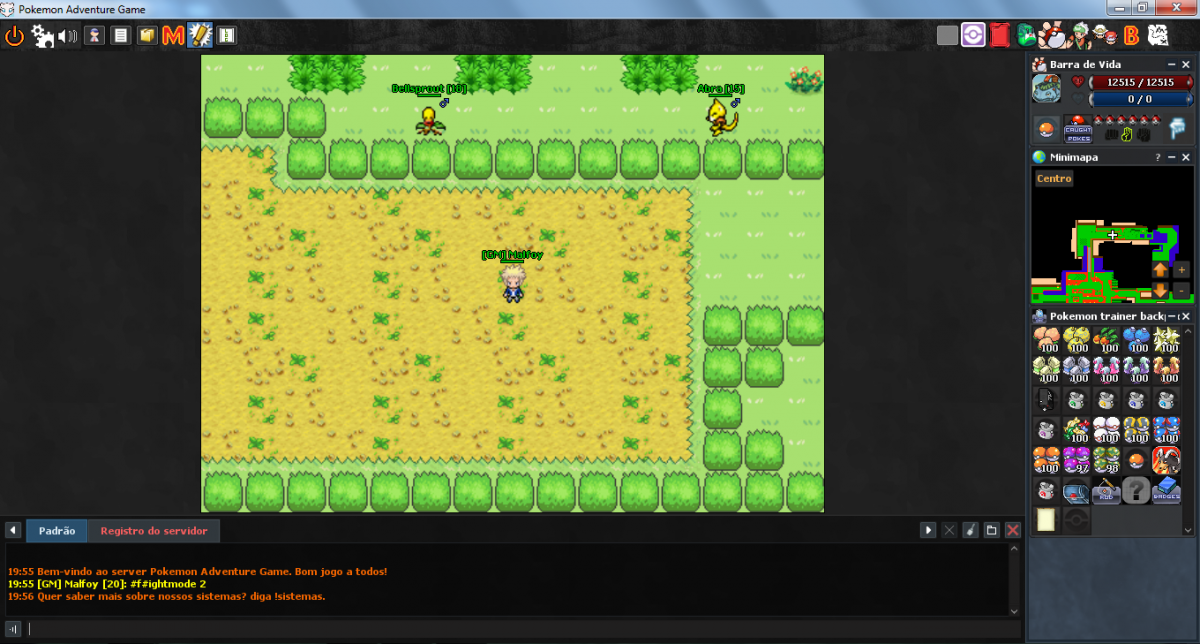Click the blue 0 / 0 bar

click(x=1139, y=99)
